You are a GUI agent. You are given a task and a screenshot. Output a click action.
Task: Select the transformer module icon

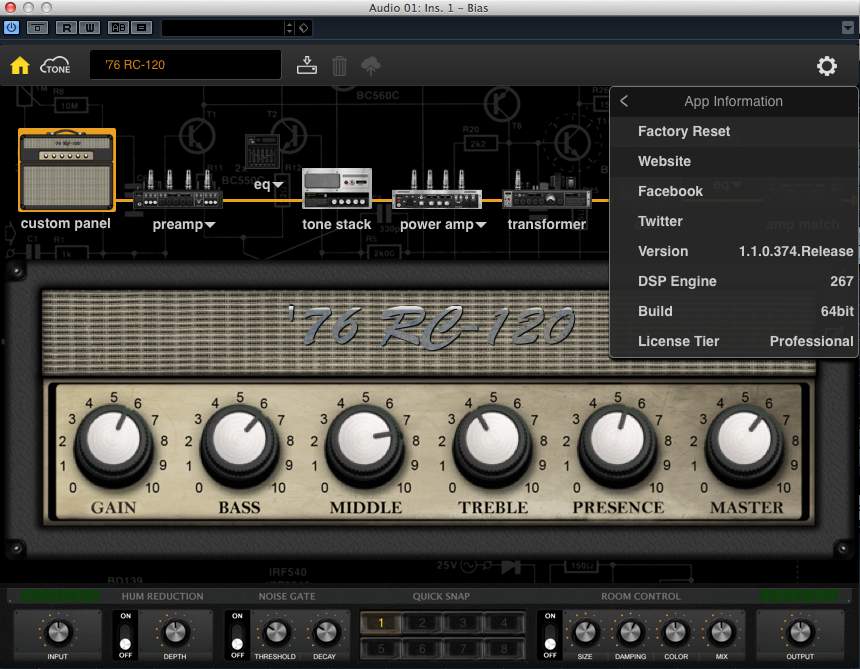click(545, 190)
